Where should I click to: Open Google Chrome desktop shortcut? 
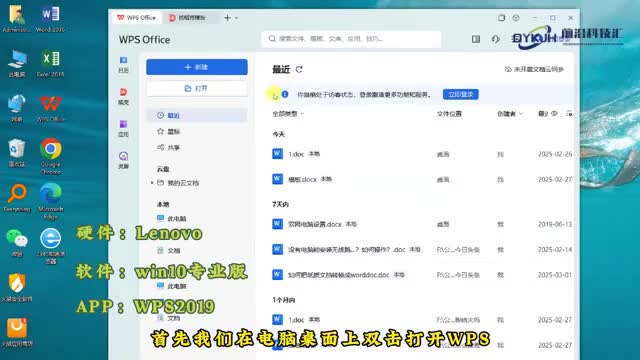pos(51,157)
